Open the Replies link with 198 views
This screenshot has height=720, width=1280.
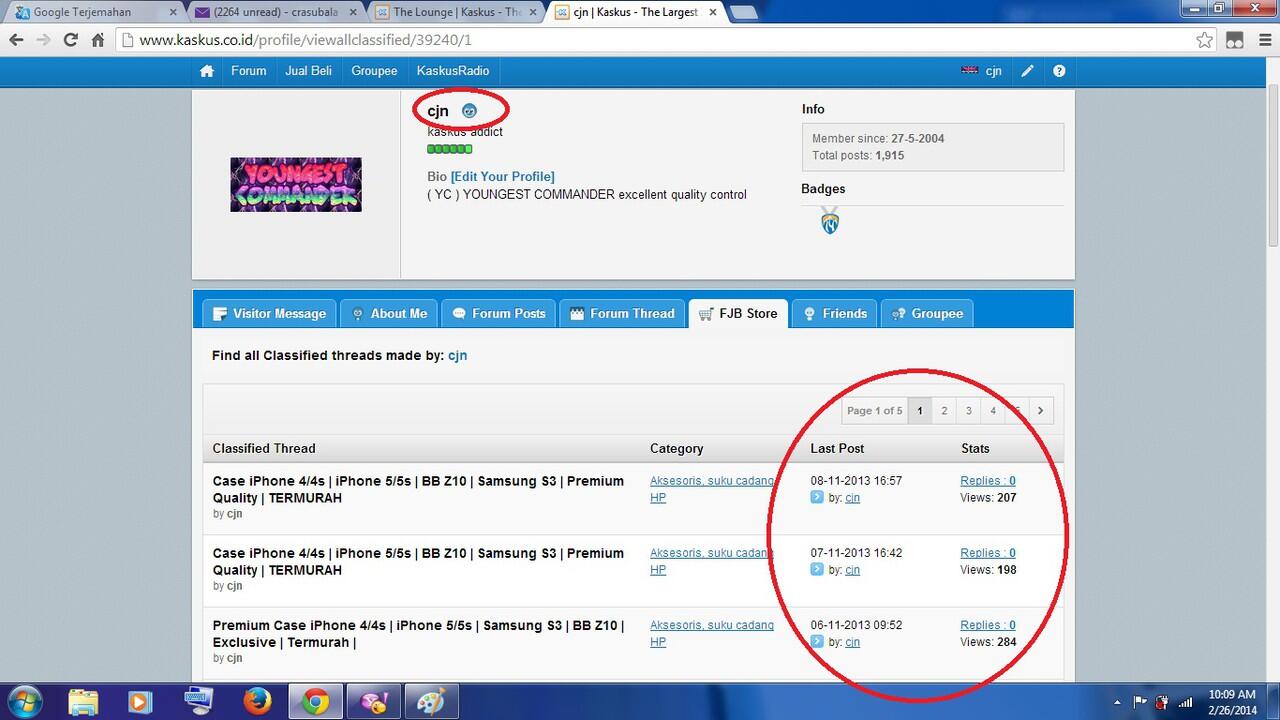(988, 553)
